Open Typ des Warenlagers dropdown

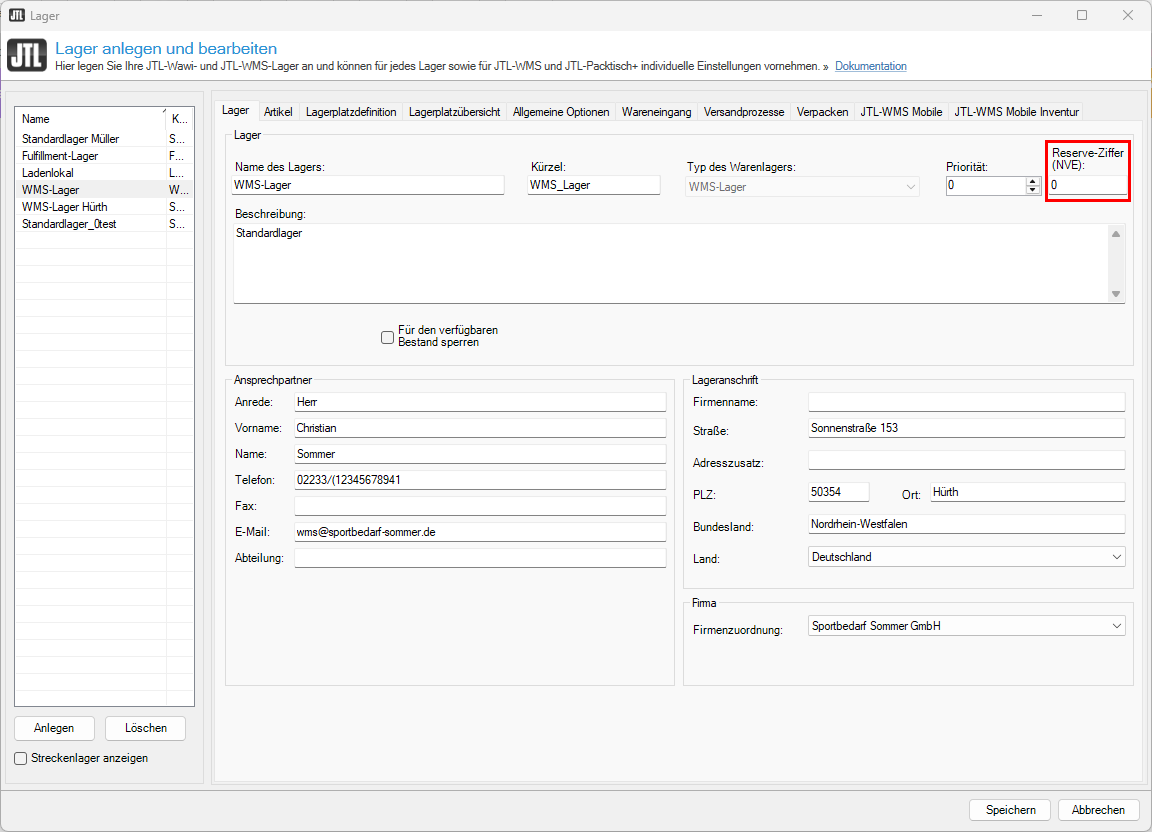point(910,186)
